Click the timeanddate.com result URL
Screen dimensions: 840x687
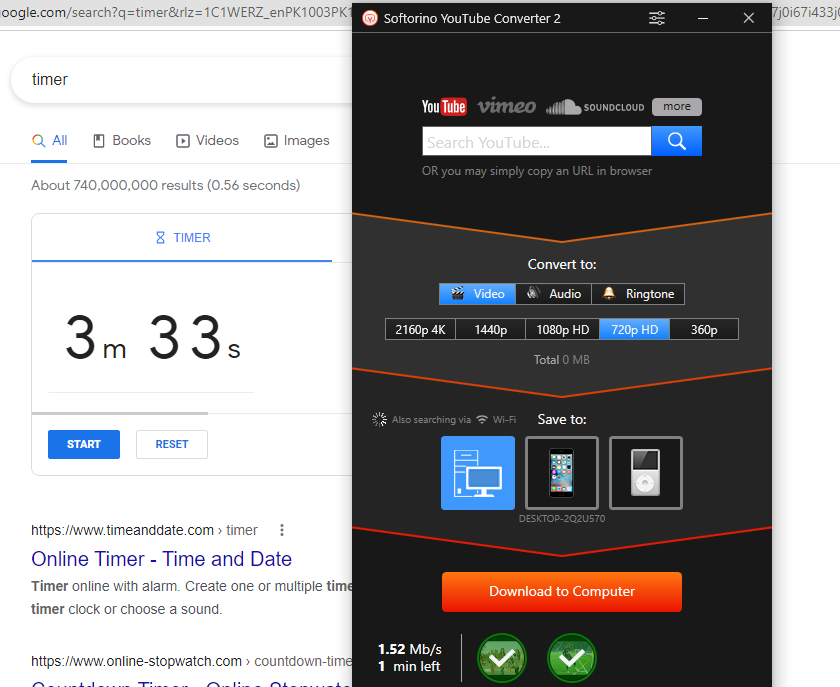tap(144, 530)
